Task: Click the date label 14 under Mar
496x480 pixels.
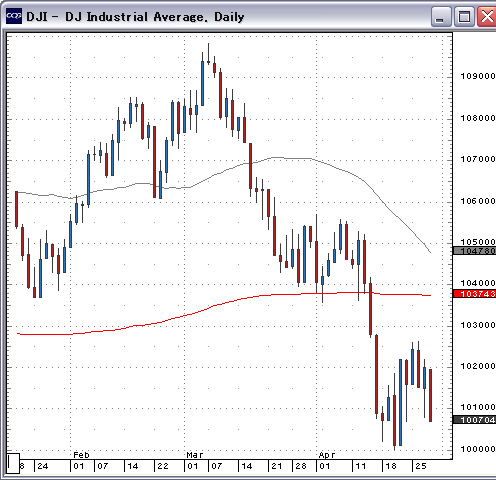Action: pos(247,466)
